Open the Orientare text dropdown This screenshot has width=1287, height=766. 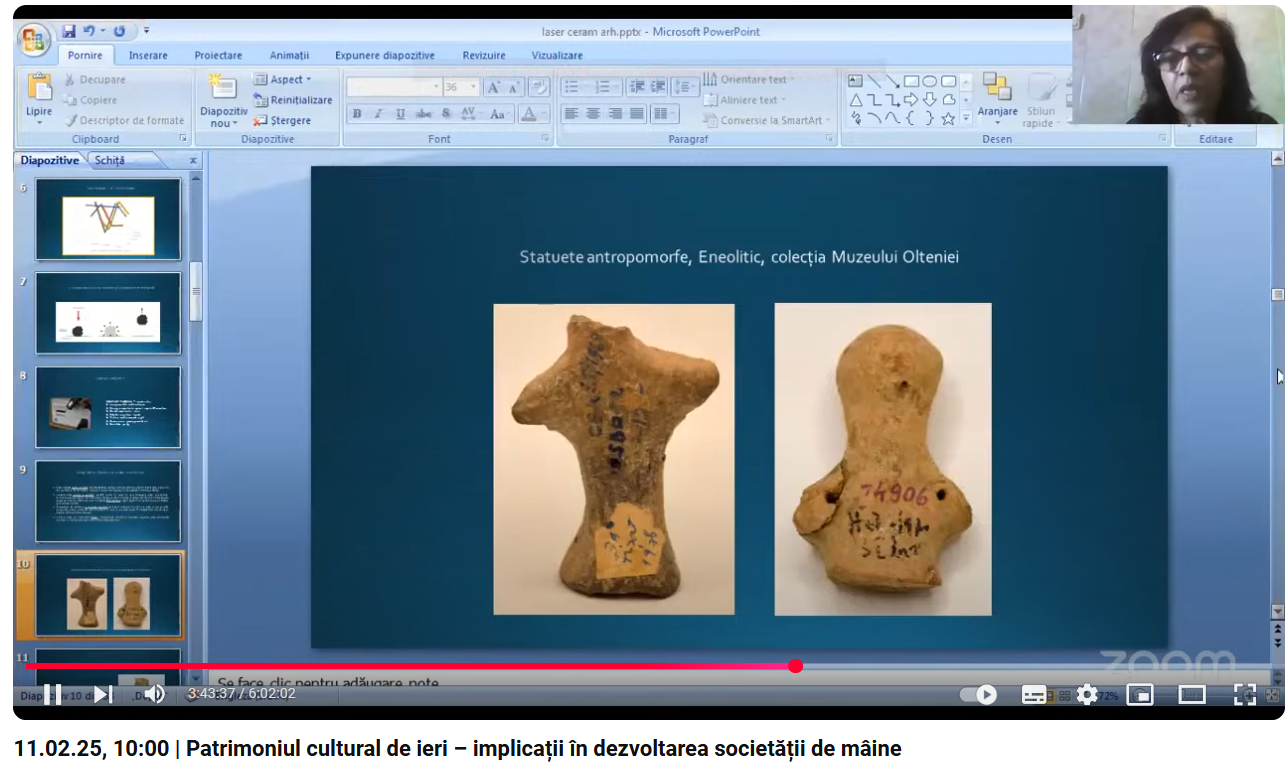coord(749,79)
